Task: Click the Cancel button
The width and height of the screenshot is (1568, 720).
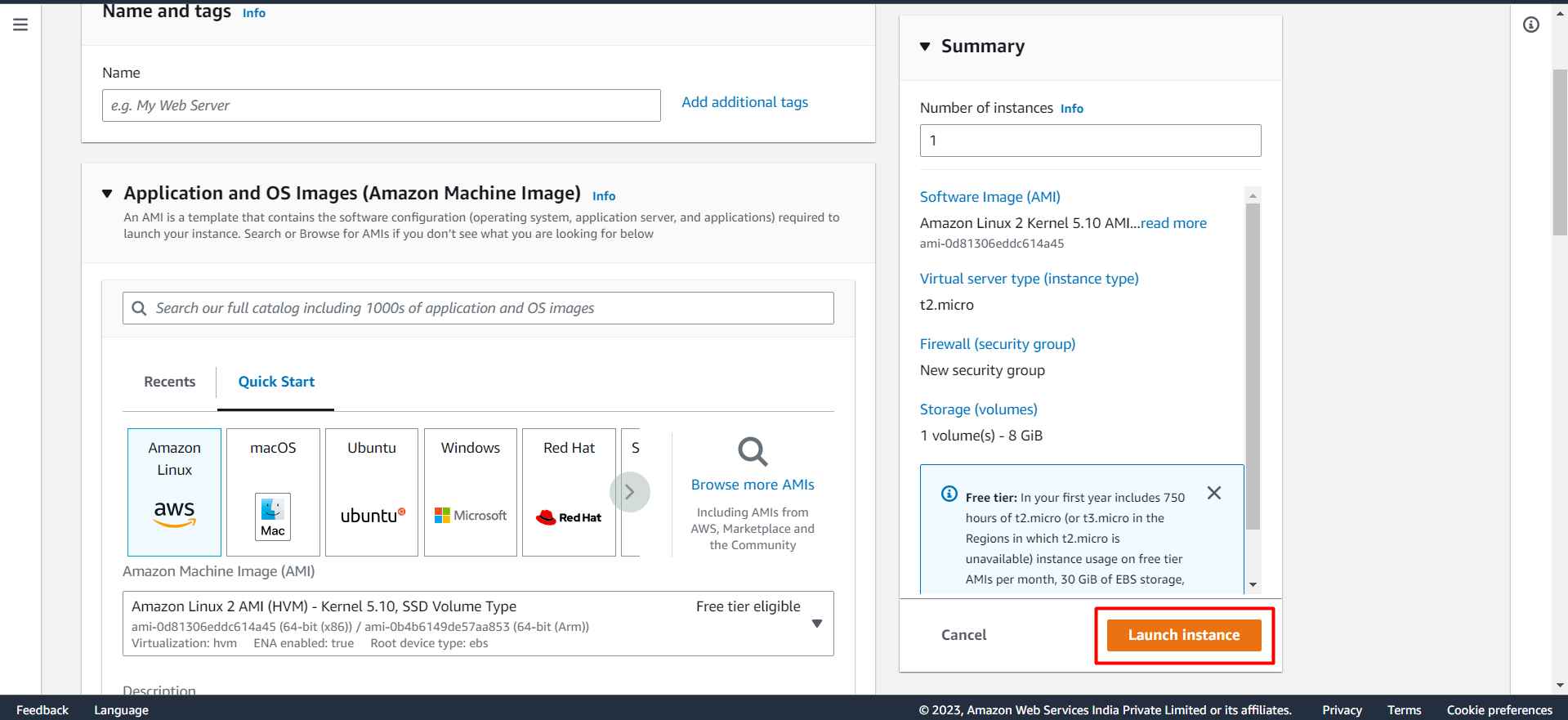Action: click(964, 635)
